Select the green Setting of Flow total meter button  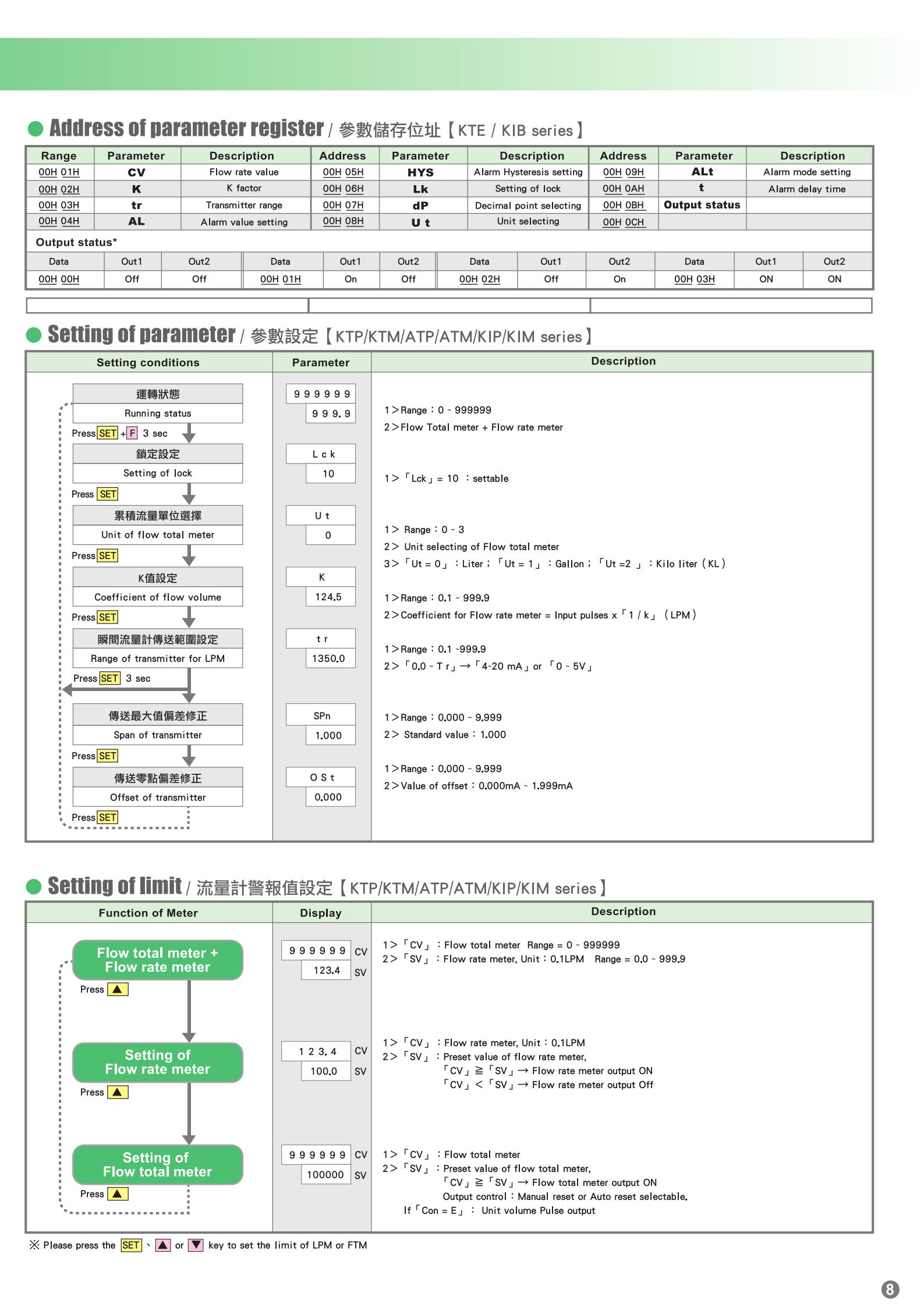coord(157,1164)
